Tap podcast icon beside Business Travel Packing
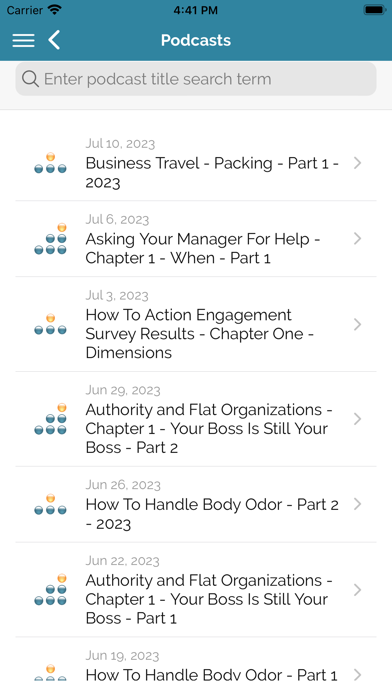 coord(50,163)
